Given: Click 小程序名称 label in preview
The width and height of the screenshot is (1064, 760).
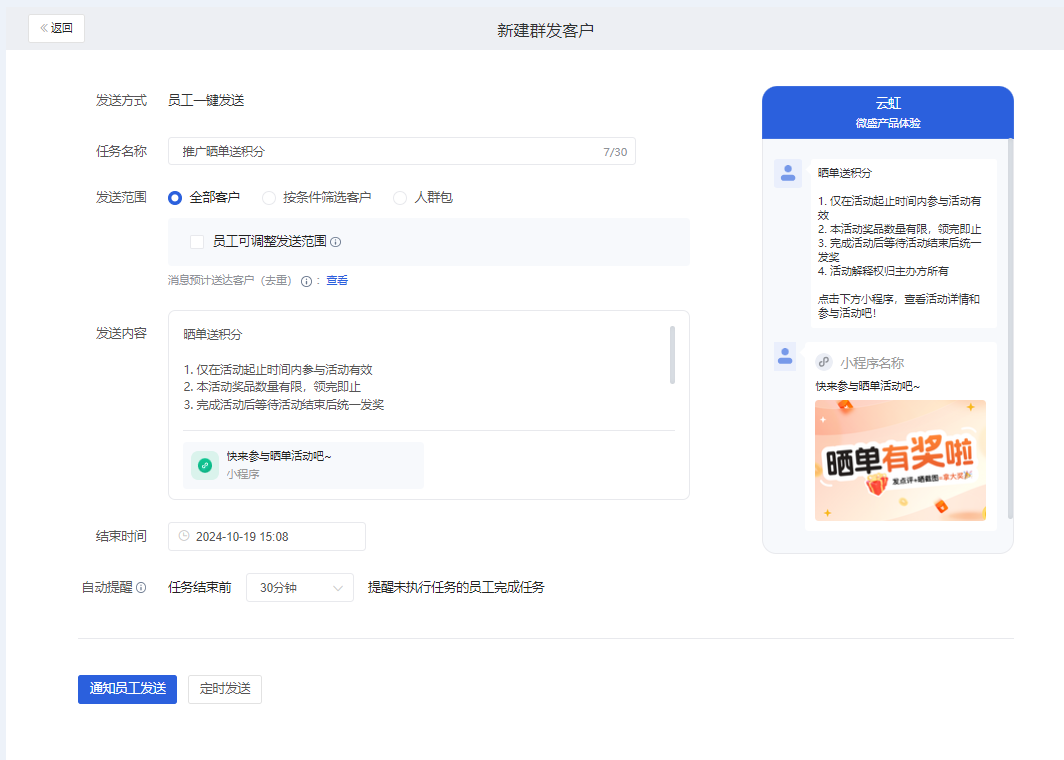Looking at the screenshot, I should tap(872, 363).
